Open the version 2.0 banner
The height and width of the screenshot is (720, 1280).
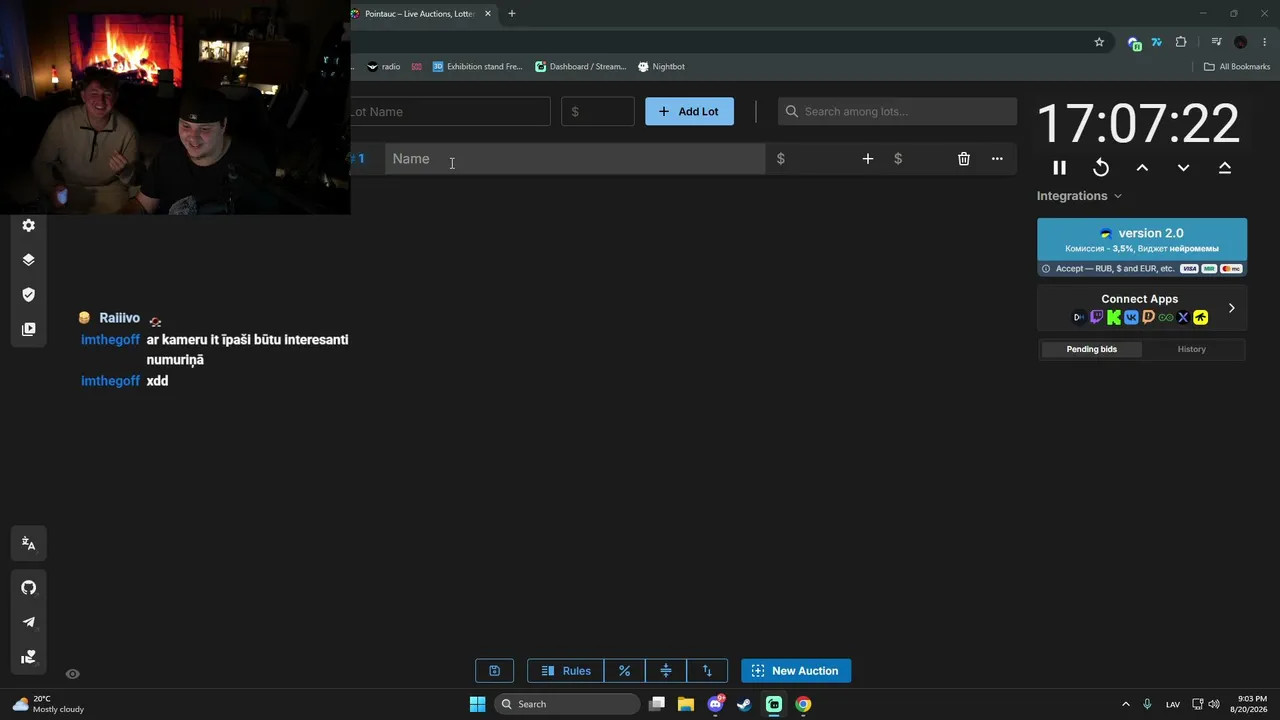click(1142, 247)
